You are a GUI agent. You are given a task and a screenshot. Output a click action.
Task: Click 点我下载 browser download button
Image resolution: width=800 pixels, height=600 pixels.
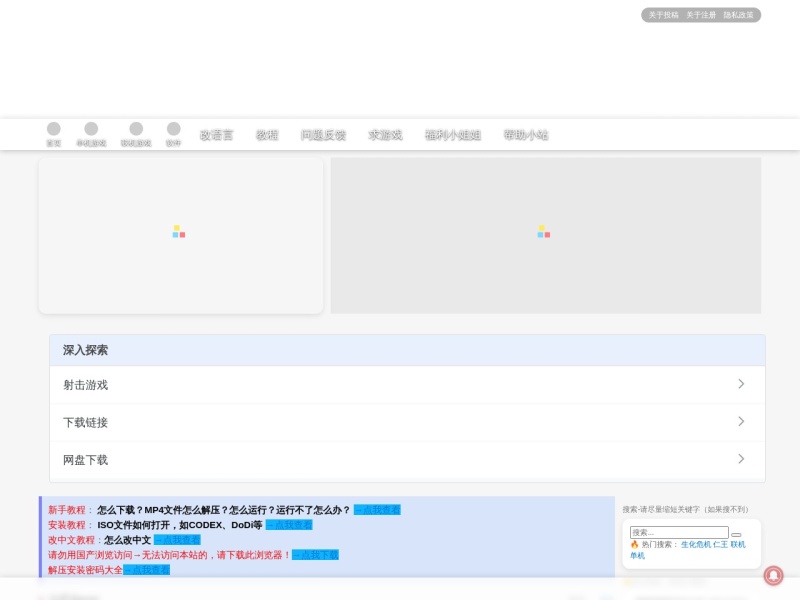315,555
